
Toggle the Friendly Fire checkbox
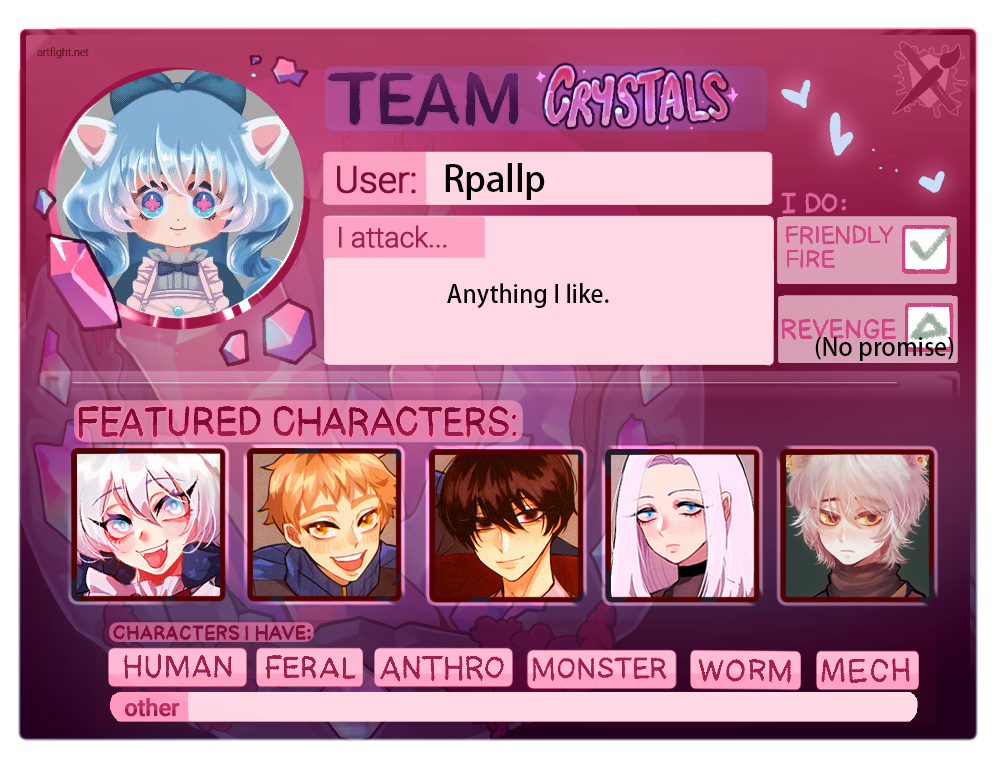pos(926,249)
